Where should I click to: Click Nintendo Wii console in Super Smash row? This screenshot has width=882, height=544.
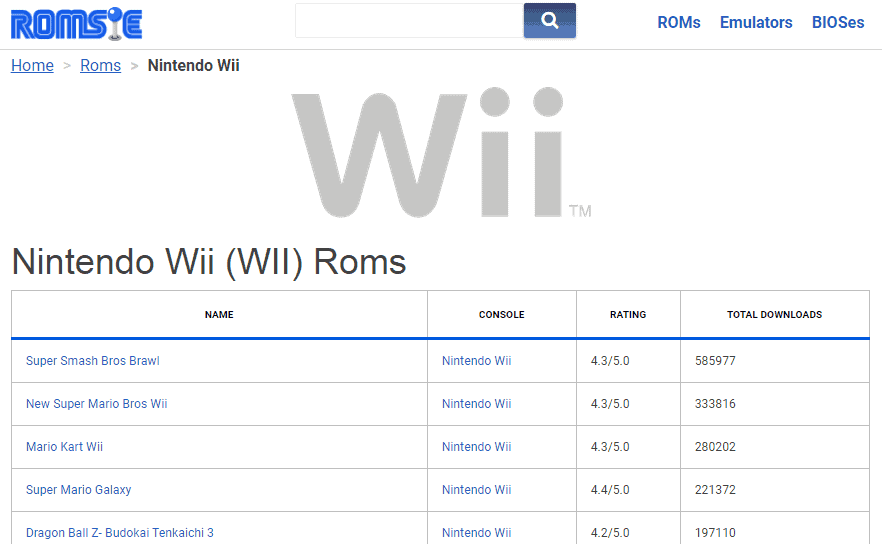click(x=476, y=361)
